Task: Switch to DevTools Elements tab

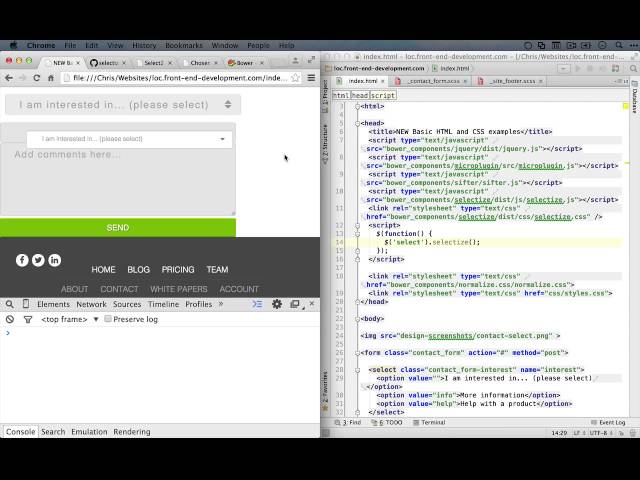Action: [x=53, y=304]
